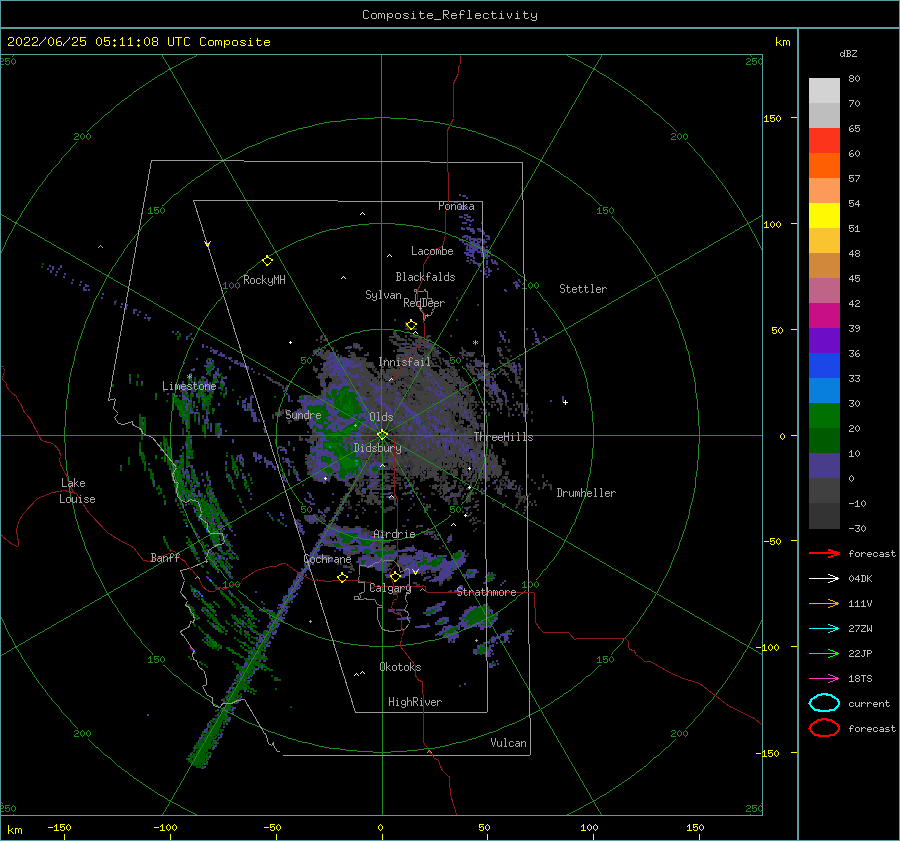The width and height of the screenshot is (900, 841).
Task: Click the dBZ legend heading
Action: [848, 53]
